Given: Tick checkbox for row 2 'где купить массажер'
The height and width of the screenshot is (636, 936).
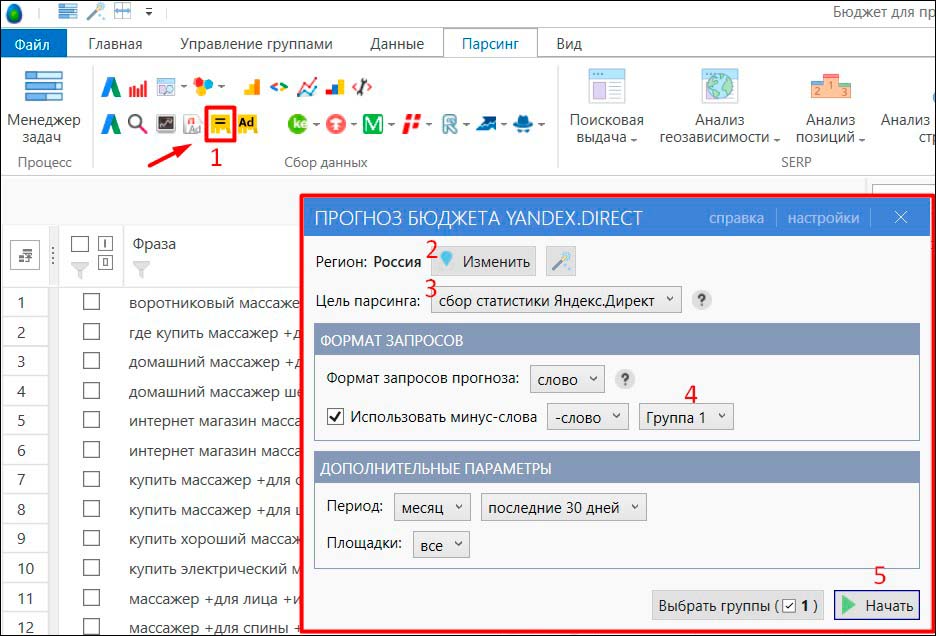Looking at the screenshot, I should pos(91,331).
